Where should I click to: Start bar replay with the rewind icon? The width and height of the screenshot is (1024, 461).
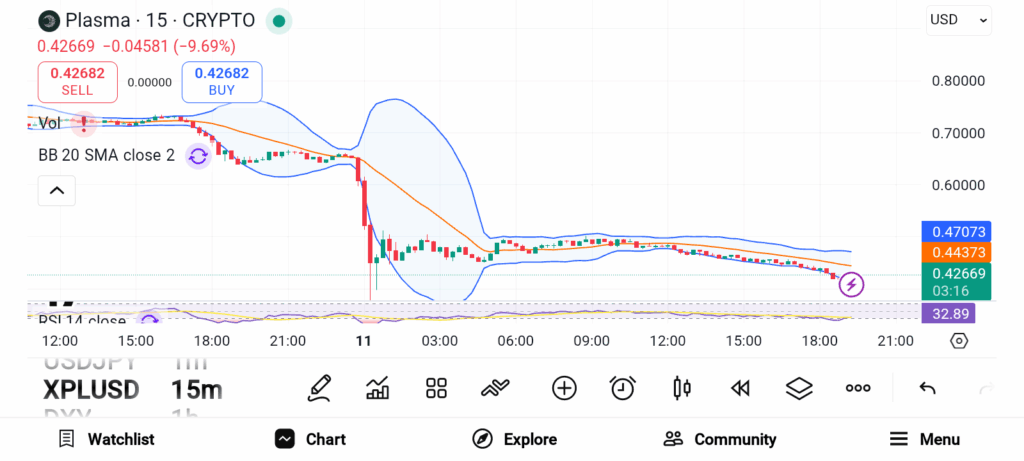point(740,388)
